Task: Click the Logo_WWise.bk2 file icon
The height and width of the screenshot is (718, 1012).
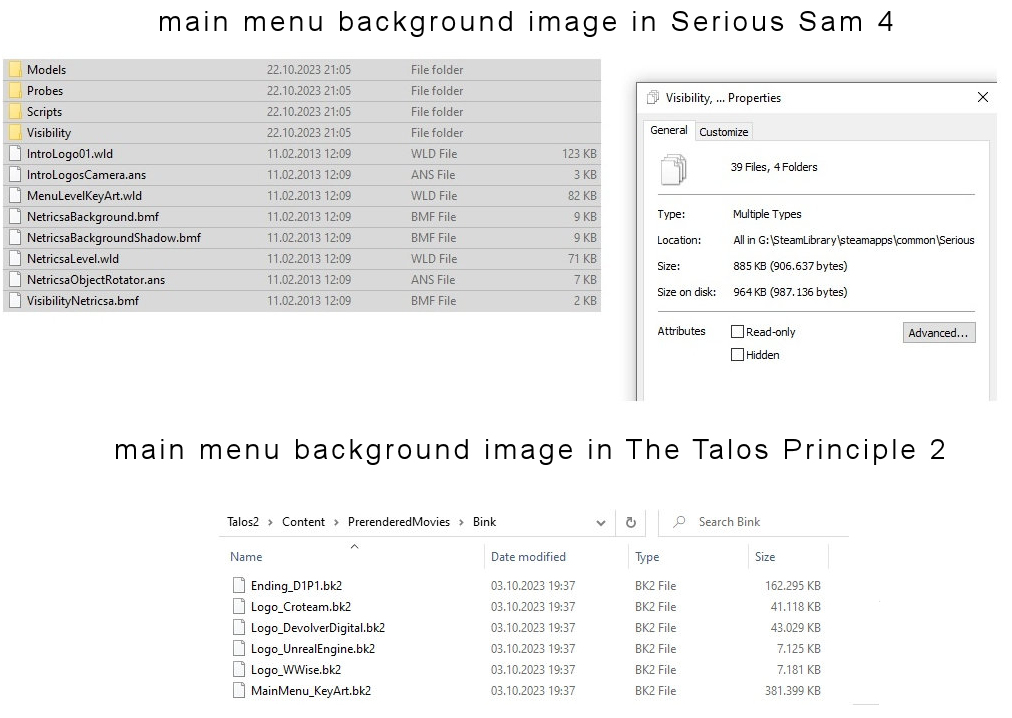Action: [x=239, y=669]
